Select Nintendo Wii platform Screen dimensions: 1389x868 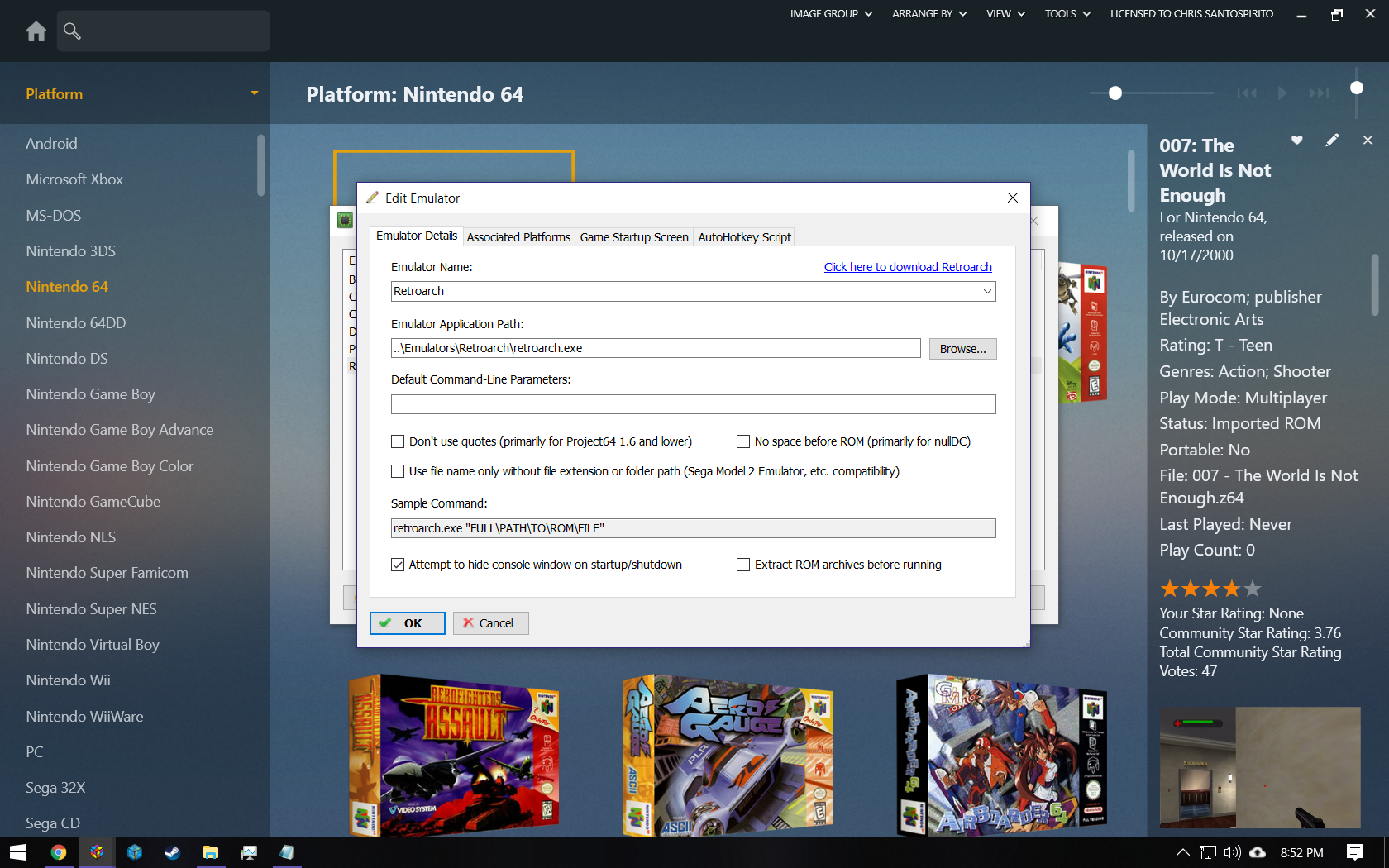(x=68, y=680)
